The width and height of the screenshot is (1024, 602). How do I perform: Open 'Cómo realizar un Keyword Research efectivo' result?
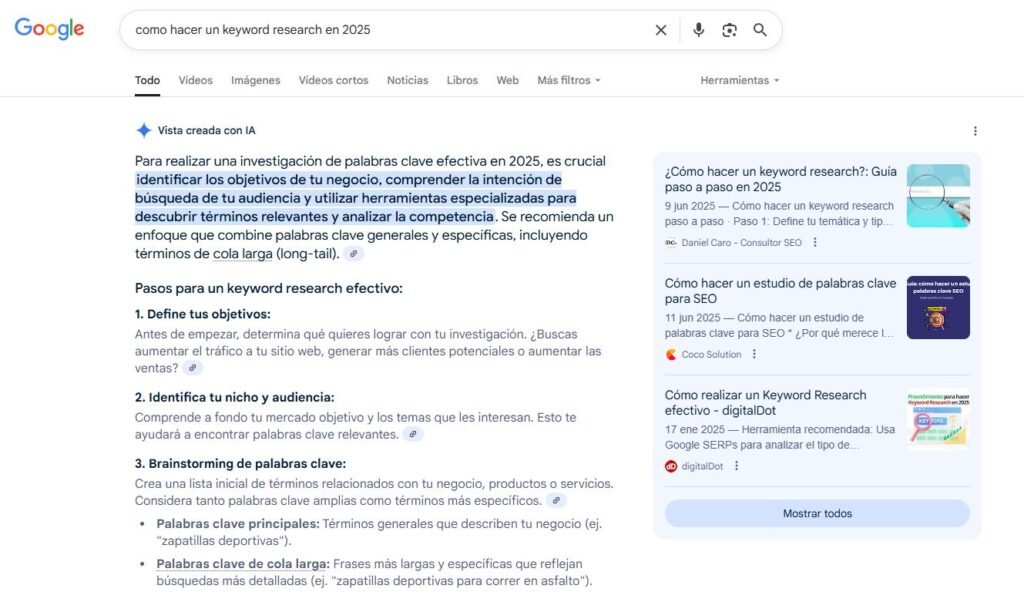(x=765, y=403)
